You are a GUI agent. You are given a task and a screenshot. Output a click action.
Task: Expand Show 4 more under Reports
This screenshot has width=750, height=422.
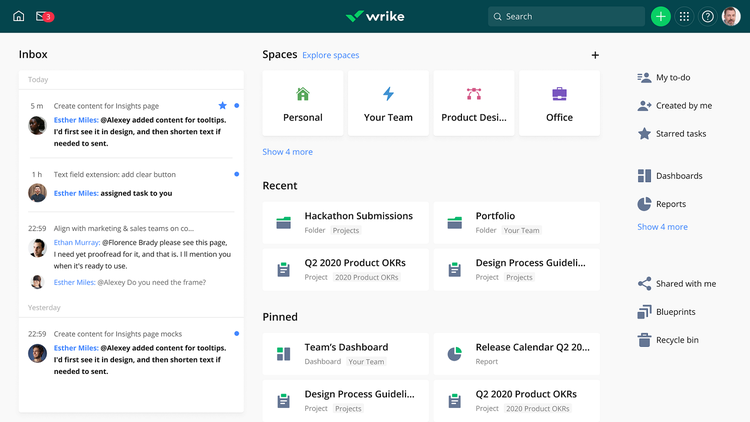[x=662, y=227]
